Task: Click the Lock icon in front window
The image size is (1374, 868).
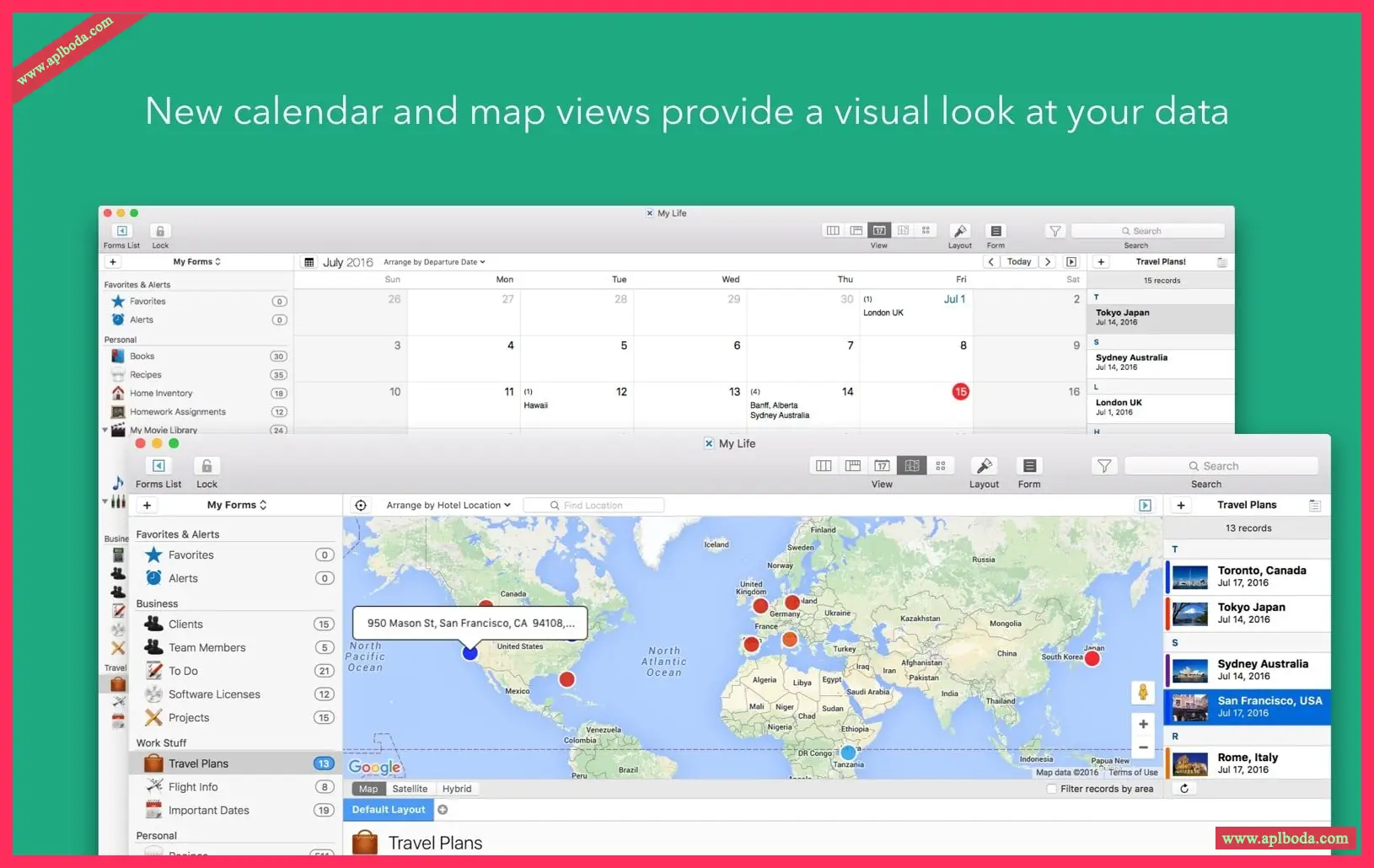Action: pyautogui.click(x=207, y=466)
